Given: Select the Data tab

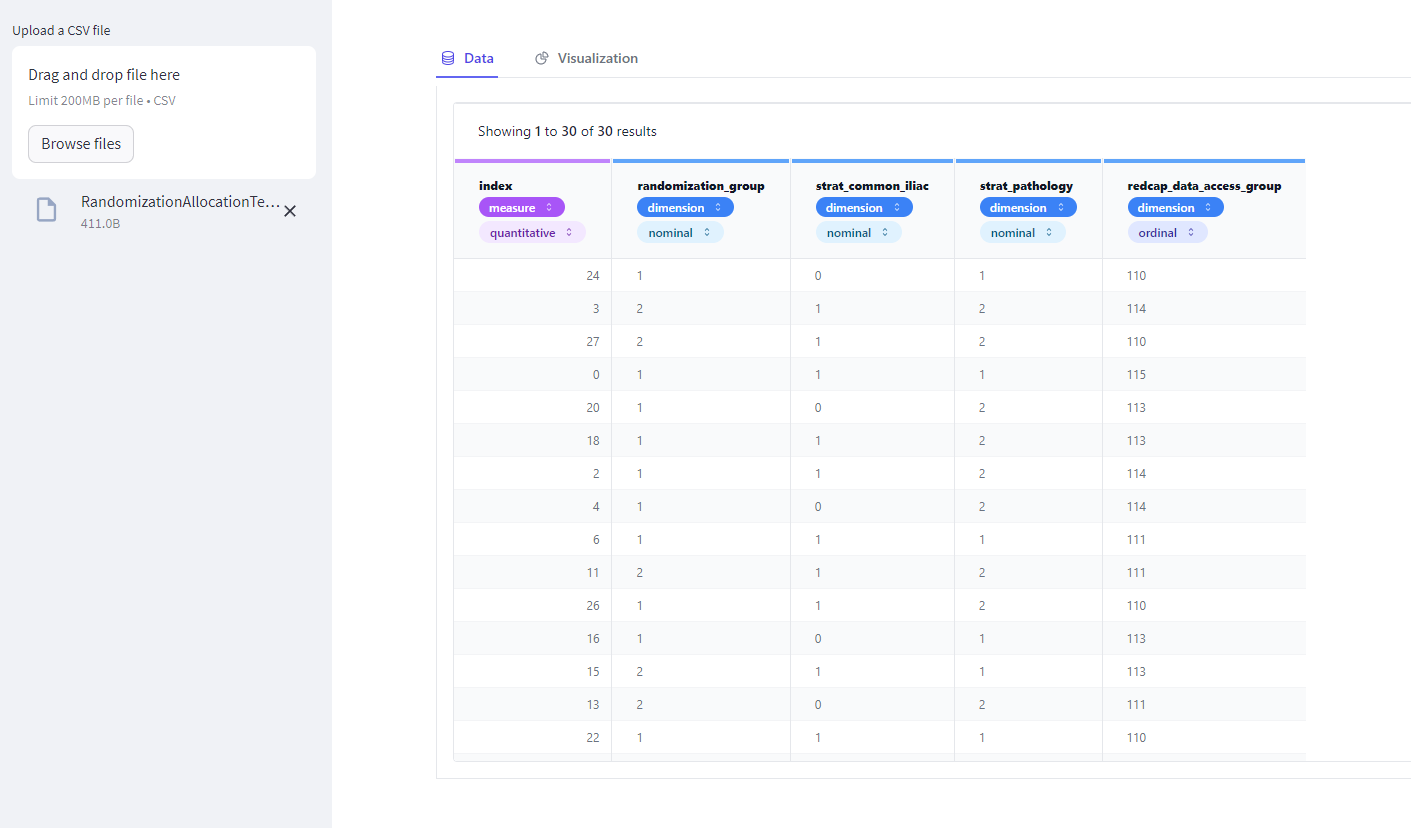Looking at the screenshot, I should [478, 58].
